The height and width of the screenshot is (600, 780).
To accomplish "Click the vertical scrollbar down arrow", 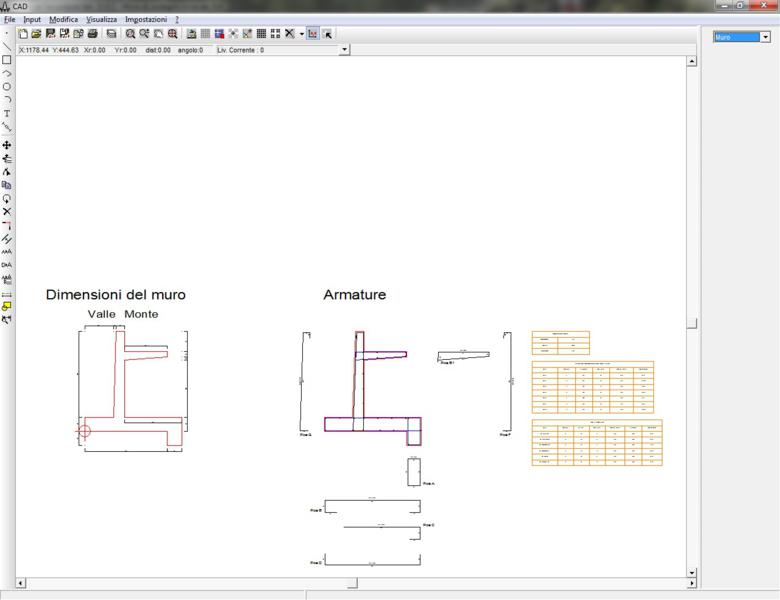I will [x=691, y=572].
